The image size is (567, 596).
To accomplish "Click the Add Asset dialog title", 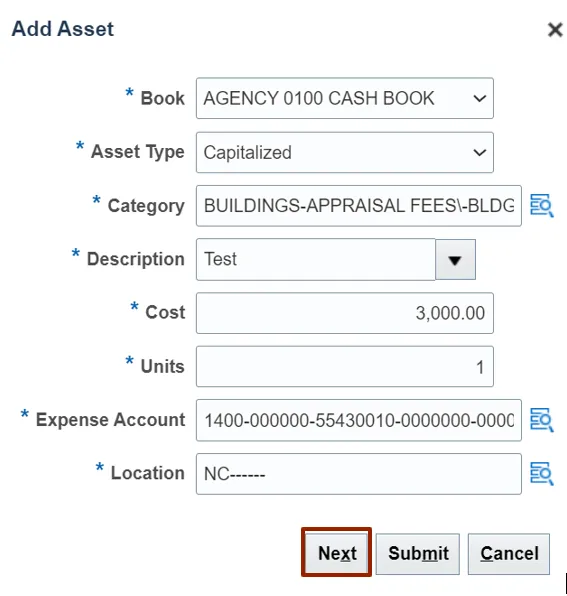I will [63, 29].
